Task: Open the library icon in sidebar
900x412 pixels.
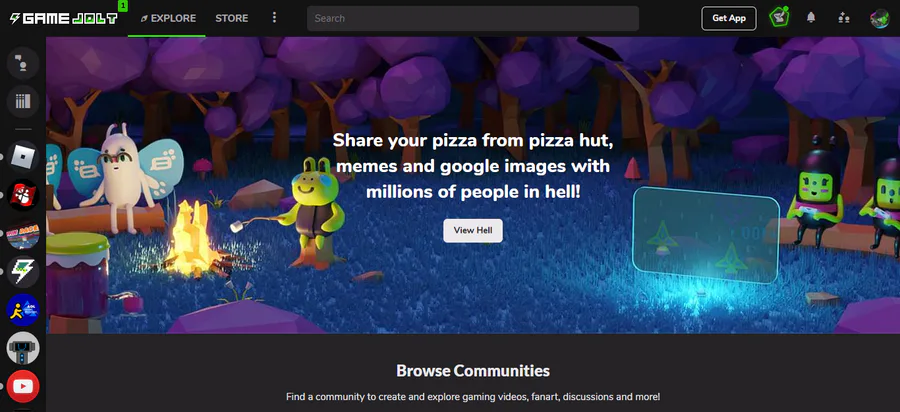Action: click(23, 102)
